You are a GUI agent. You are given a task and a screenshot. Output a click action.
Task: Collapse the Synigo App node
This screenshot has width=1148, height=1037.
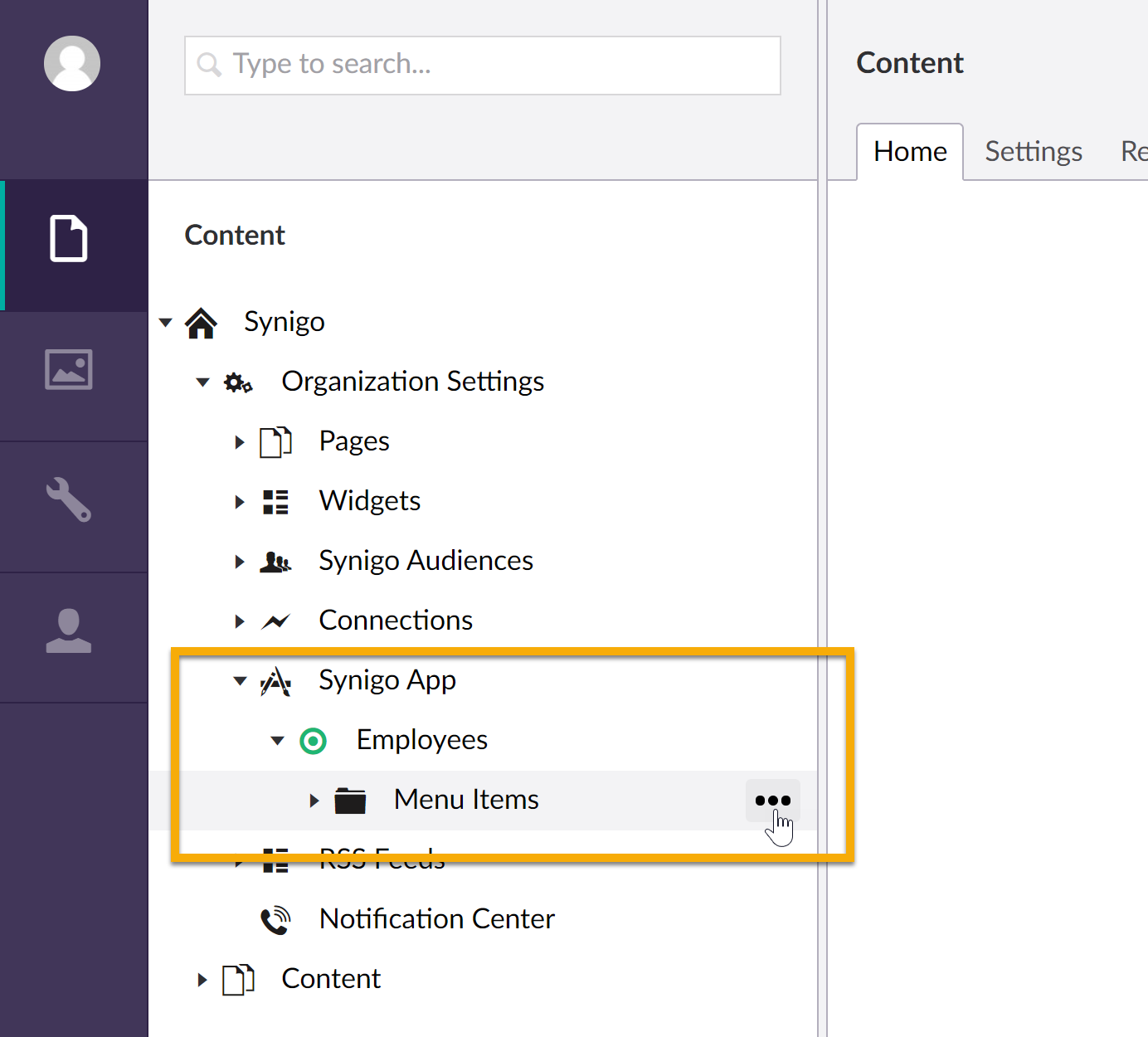click(x=240, y=681)
